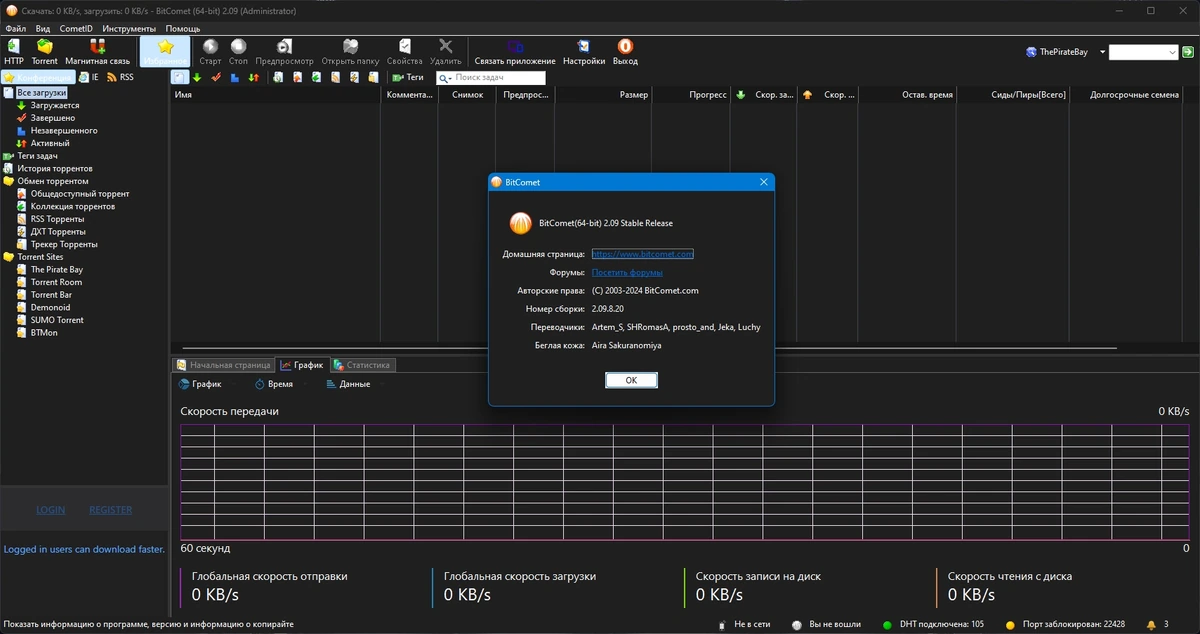The image size is (1200, 634).
Task: Open a Torrent file via toolbar
Action: pyautogui.click(x=44, y=52)
